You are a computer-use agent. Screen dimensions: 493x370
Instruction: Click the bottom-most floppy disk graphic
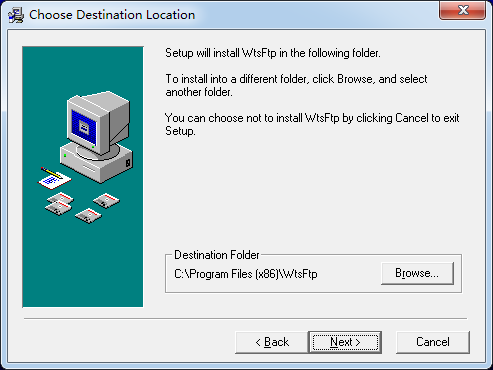click(88, 216)
